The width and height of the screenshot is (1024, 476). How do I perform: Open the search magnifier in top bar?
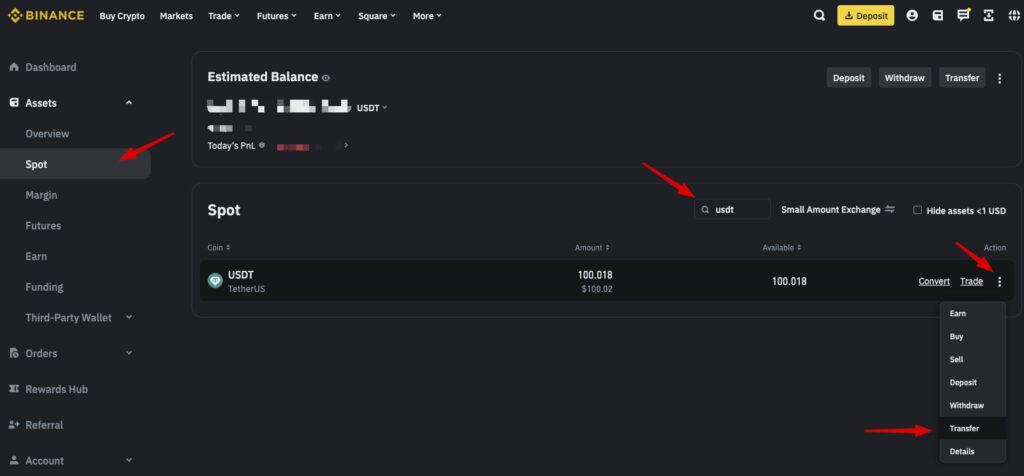tap(819, 16)
